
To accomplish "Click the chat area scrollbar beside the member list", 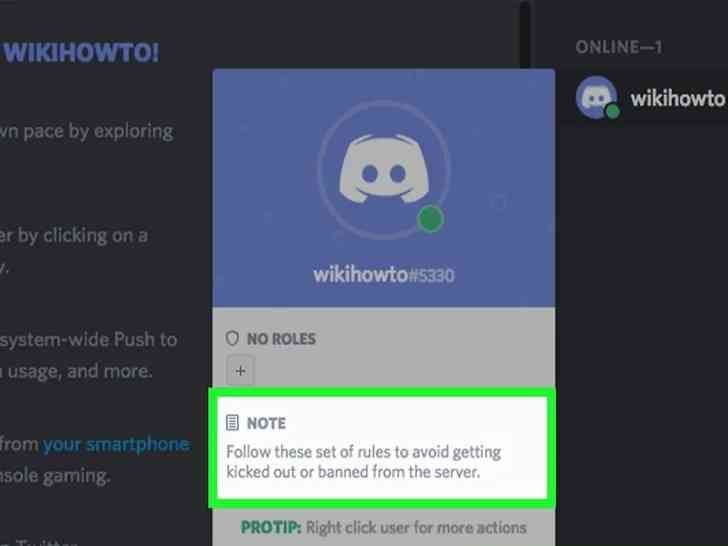I will coord(525,32).
